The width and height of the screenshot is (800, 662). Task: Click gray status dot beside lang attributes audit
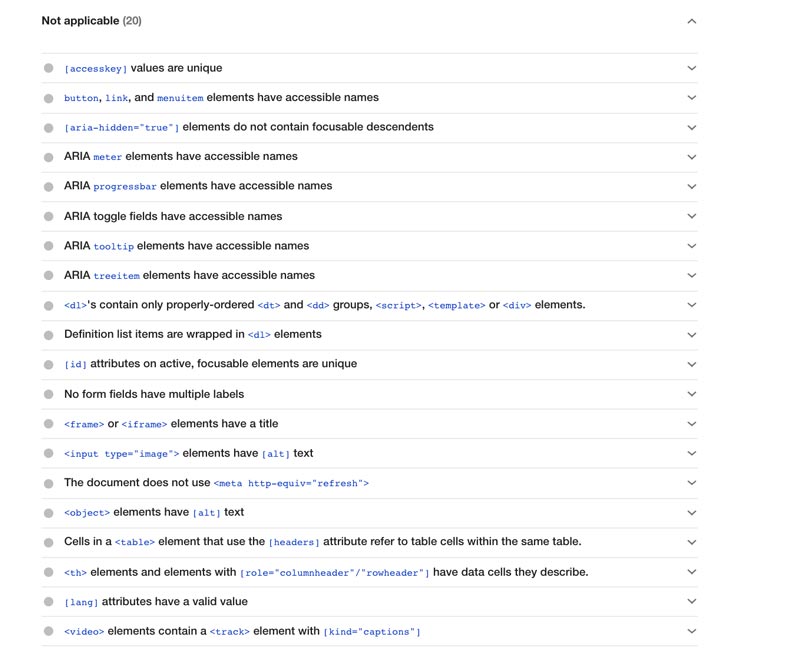pyautogui.click(x=48, y=602)
